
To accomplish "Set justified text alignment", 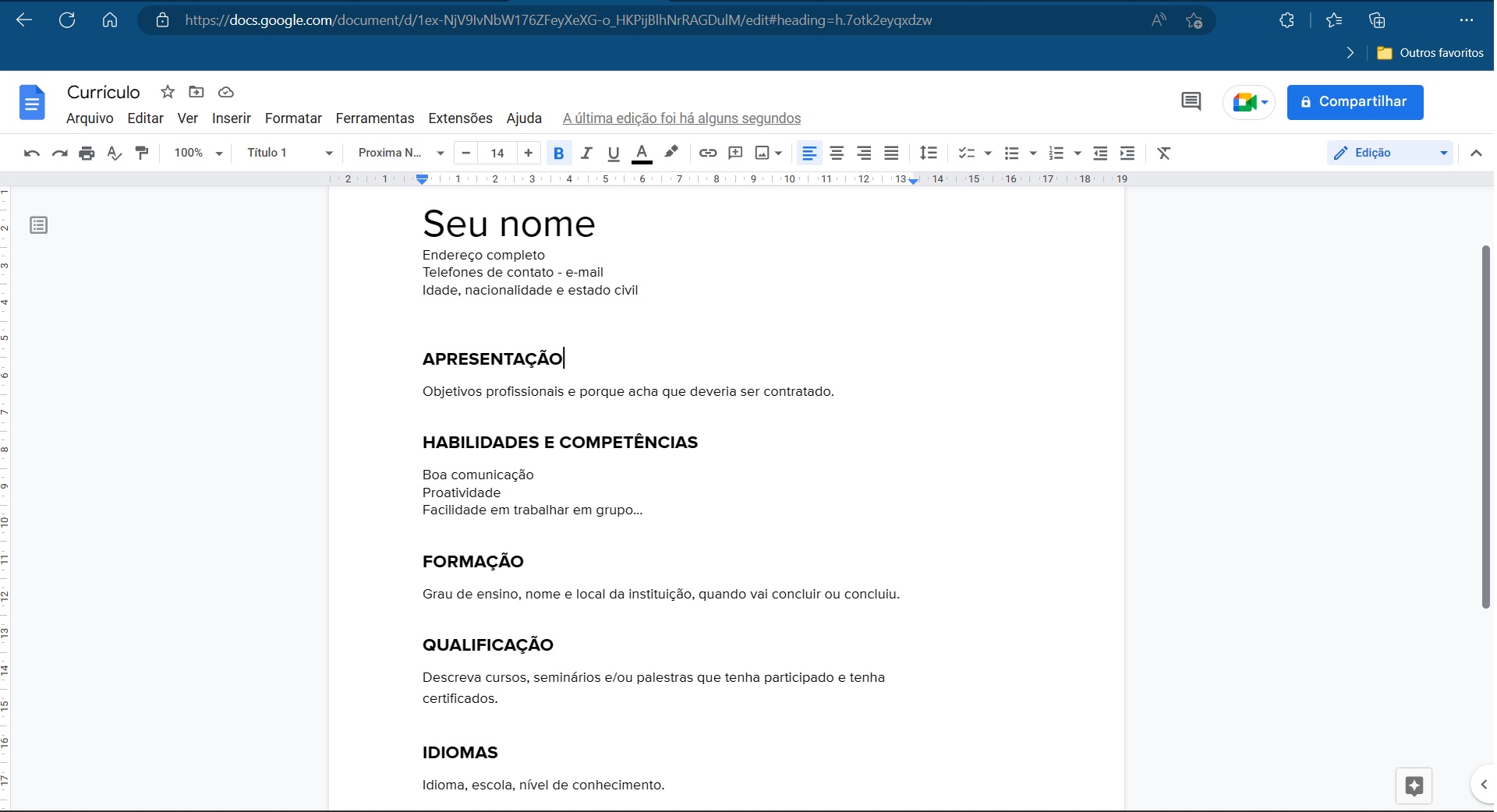I will [x=891, y=154].
